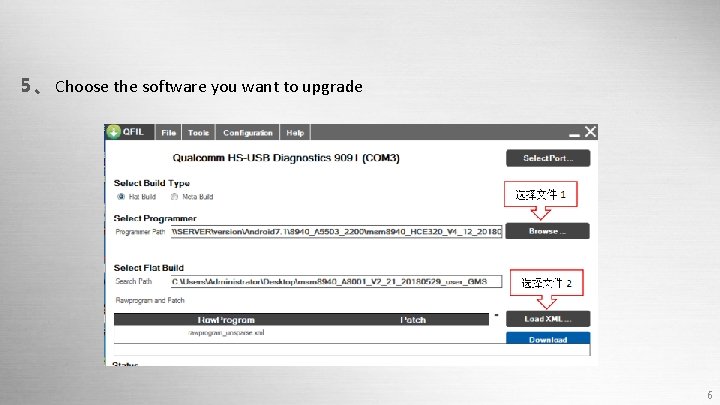Click the Programmer Path input field
Viewport: 720px width, 405px height.
(x=337, y=231)
